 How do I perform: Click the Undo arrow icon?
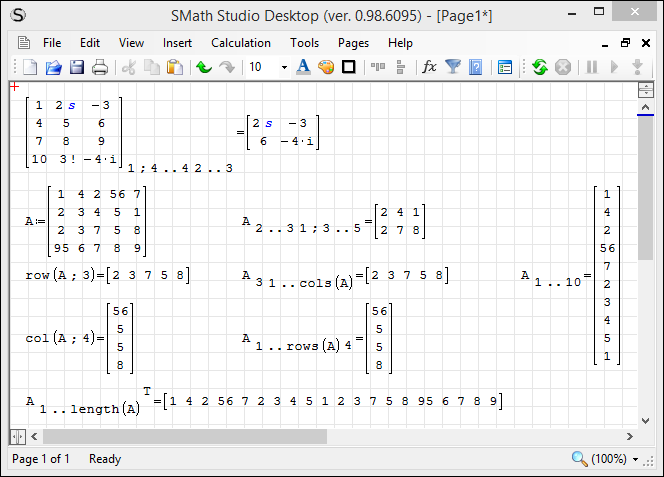tap(204, 67)
